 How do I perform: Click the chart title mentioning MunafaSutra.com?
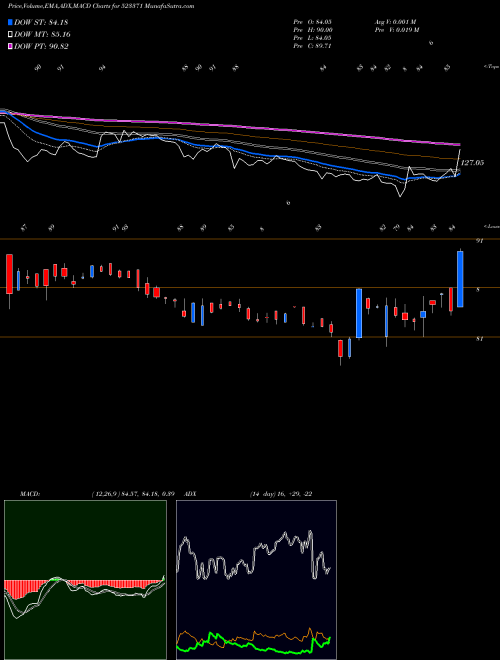(x=101, y=6)
